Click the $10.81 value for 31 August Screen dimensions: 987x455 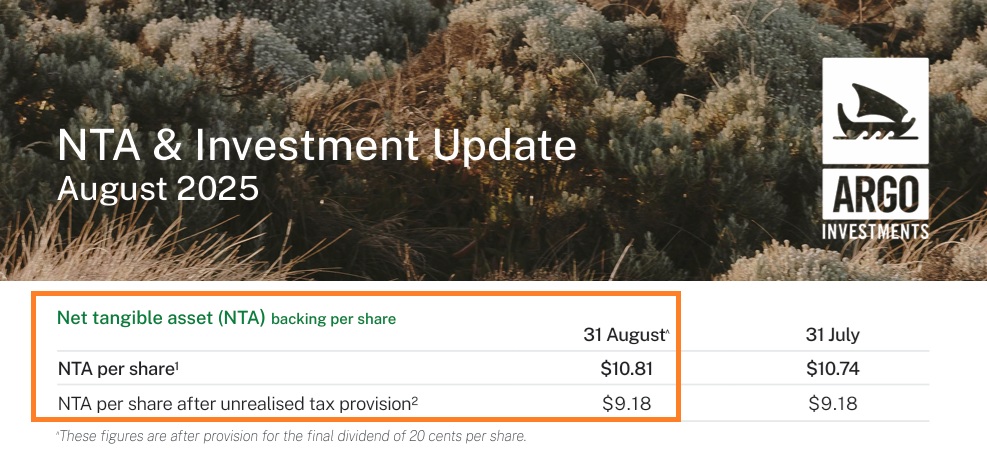click(x=627, y=369)
